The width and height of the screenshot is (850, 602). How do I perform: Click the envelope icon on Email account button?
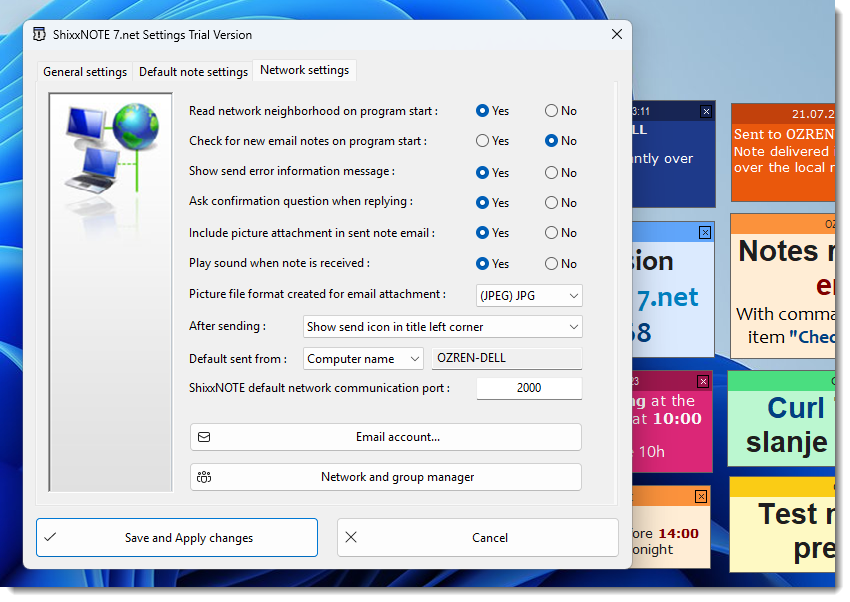204,437
